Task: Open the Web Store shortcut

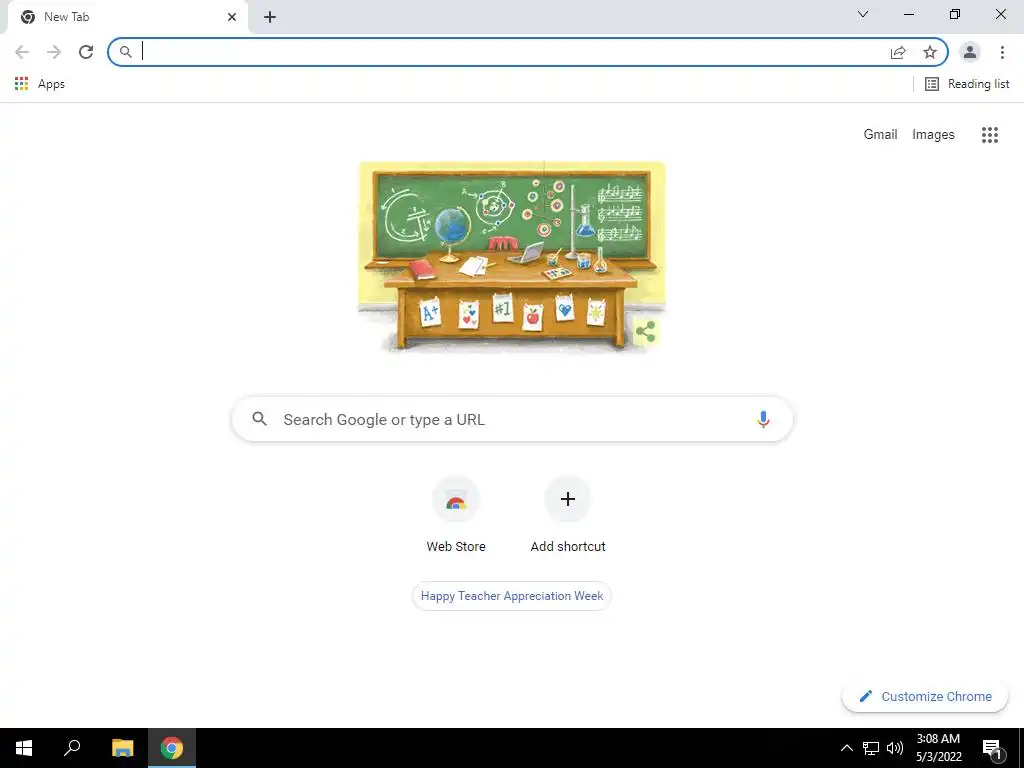Action: (456, 516)
